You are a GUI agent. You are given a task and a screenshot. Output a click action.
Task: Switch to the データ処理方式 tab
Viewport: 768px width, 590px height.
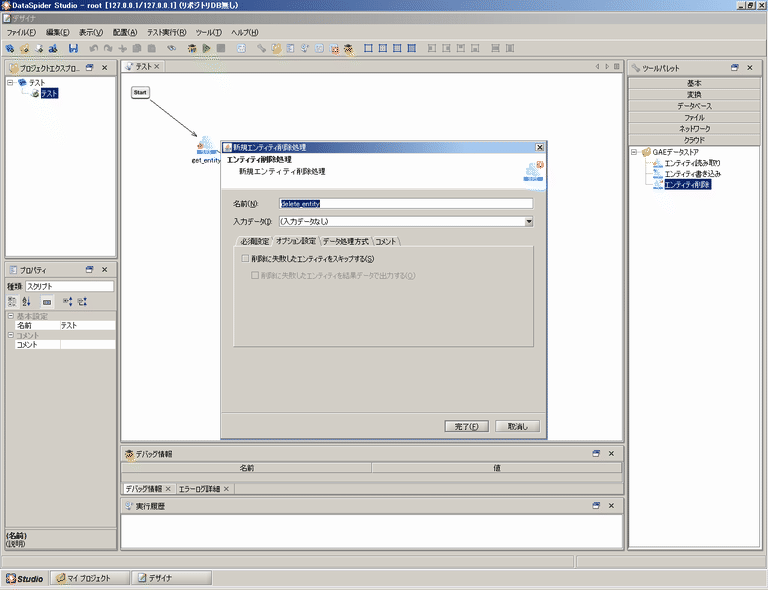pyautogui.click(x=345, y=241)
